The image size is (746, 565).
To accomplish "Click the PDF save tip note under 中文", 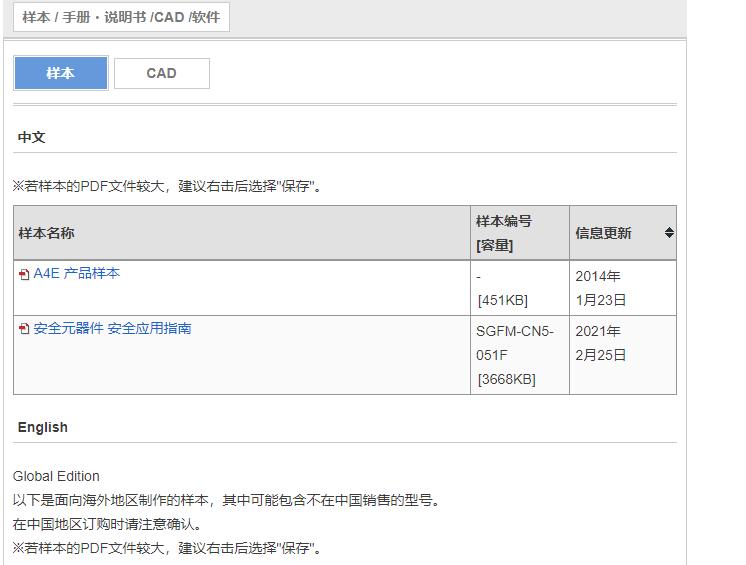I will click(x=167, y=186).
